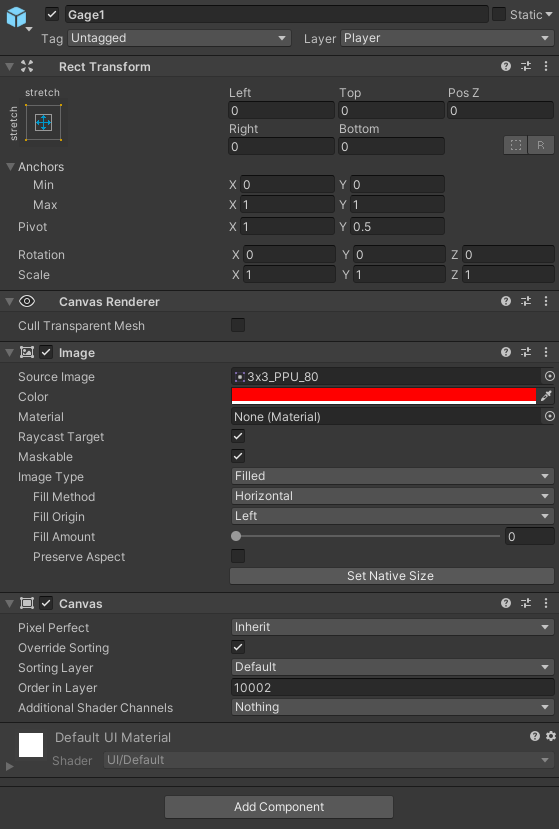
Task: Open Default UI Material settings gear
Action: (551, 736)
